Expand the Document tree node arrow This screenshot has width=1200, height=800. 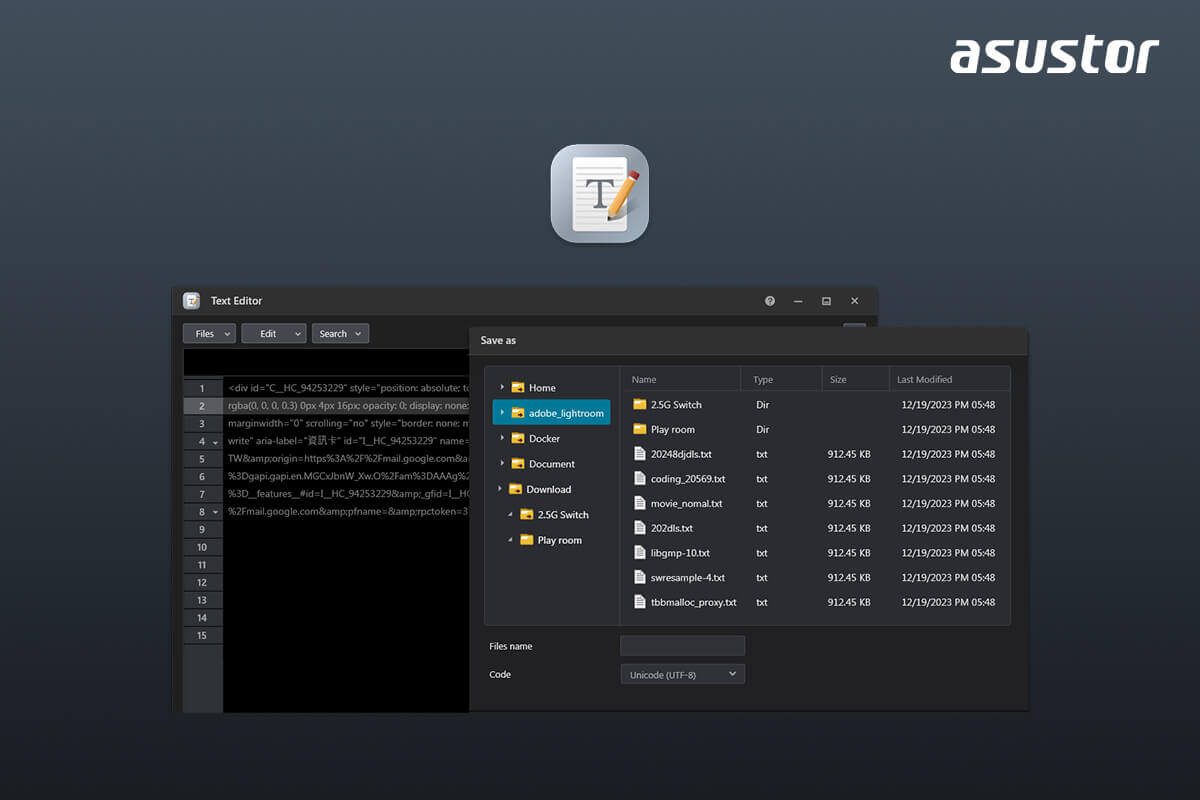tap(502, 464)
